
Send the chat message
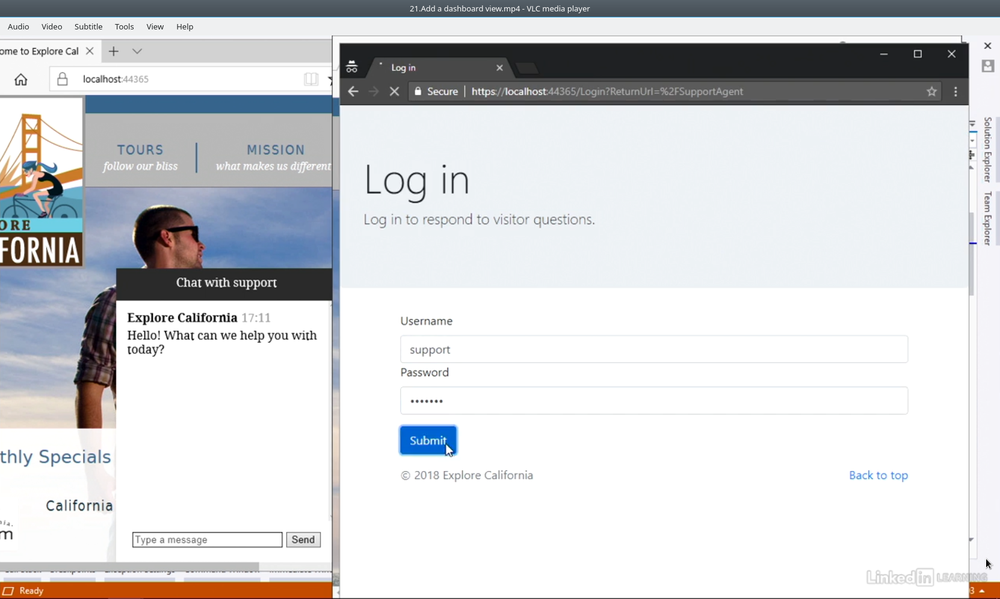[303, 540]
